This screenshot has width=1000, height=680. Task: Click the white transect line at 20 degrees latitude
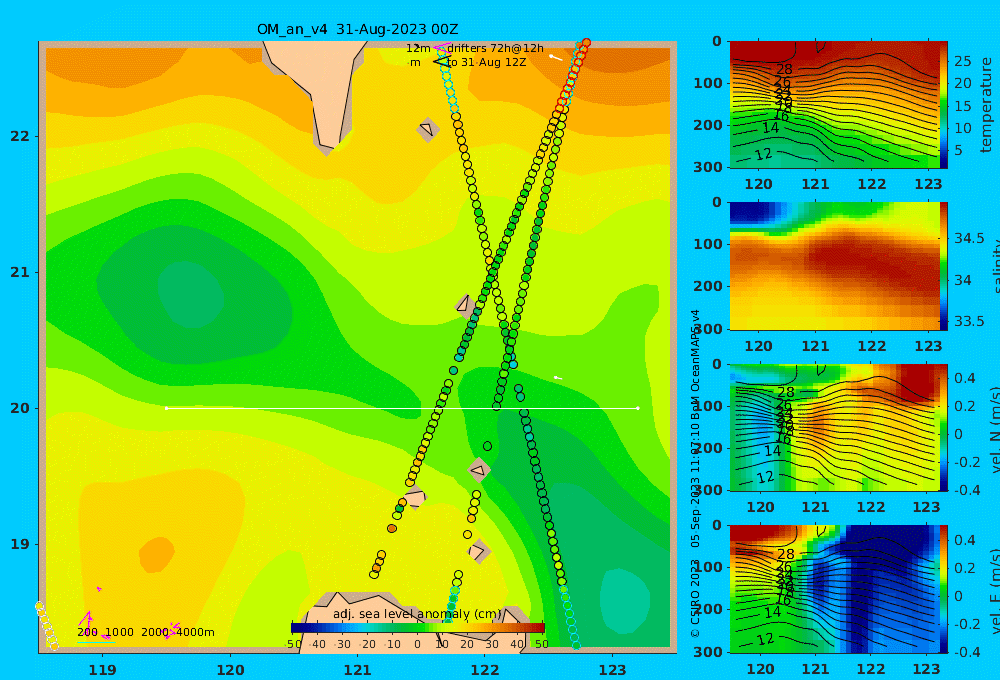point(402,408)
